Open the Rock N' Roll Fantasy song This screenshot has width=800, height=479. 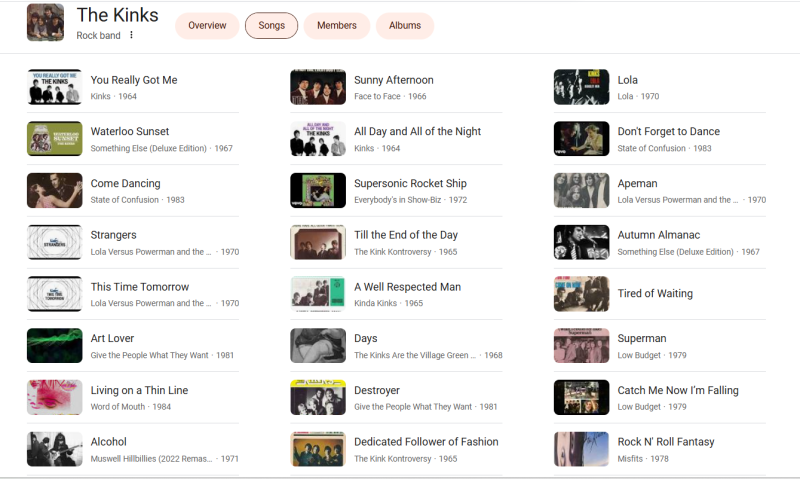coord(666,442)
